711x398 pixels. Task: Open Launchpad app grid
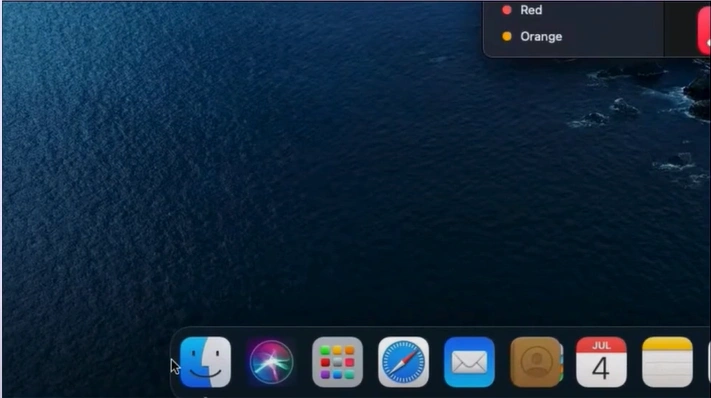[x=337, y=362]
